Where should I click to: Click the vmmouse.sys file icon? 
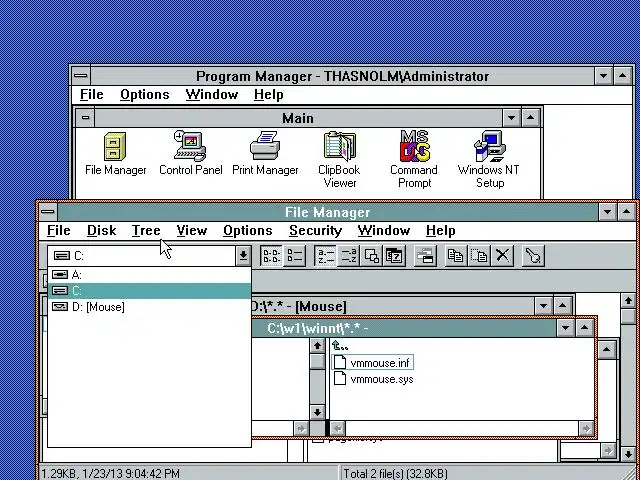tap(340, 378)
